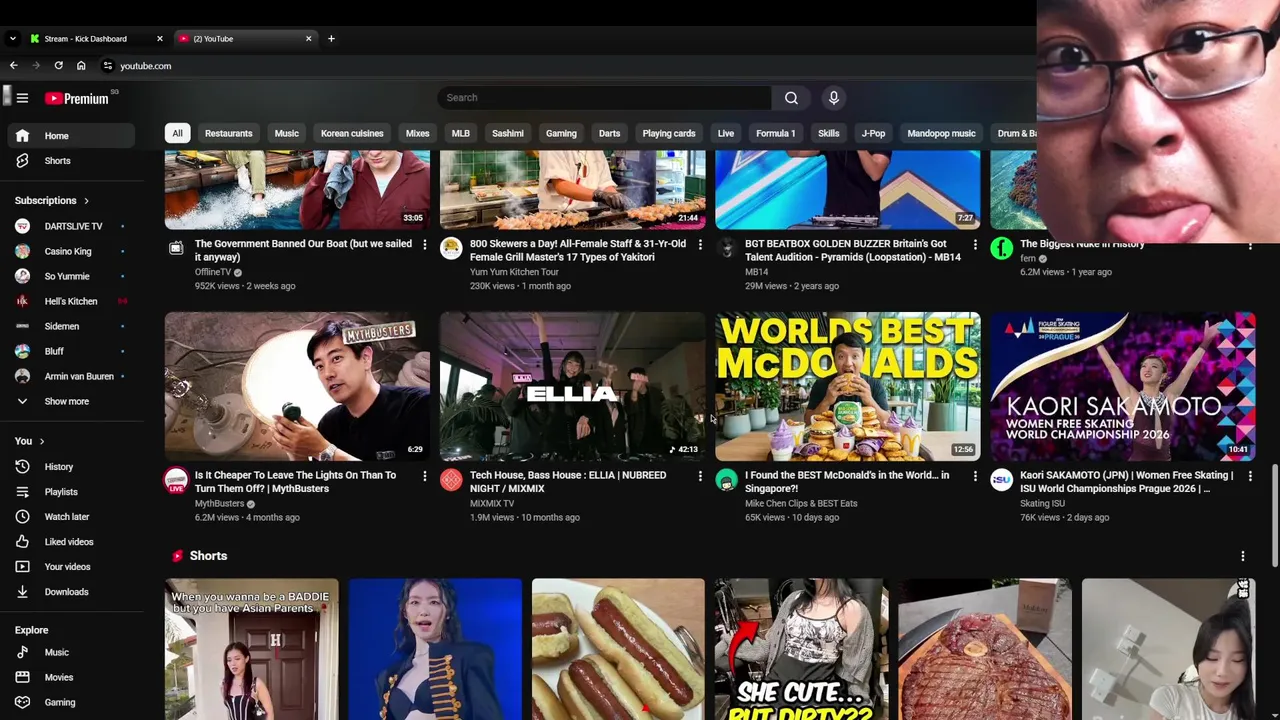Image resolution: width=1280 pixels, height=720 pixels.
Task: Go to YouTube Premium logo home
Action: point(77,98)
